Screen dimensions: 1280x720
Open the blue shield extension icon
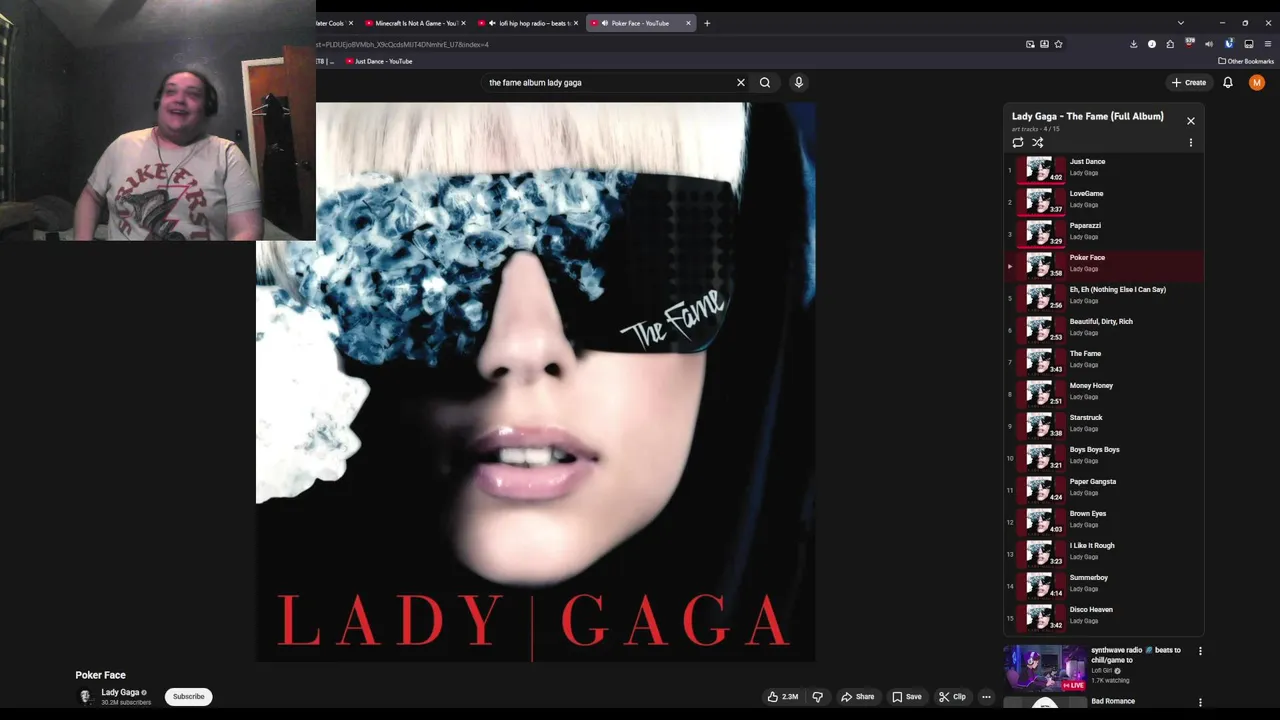tap(1229, 44)
